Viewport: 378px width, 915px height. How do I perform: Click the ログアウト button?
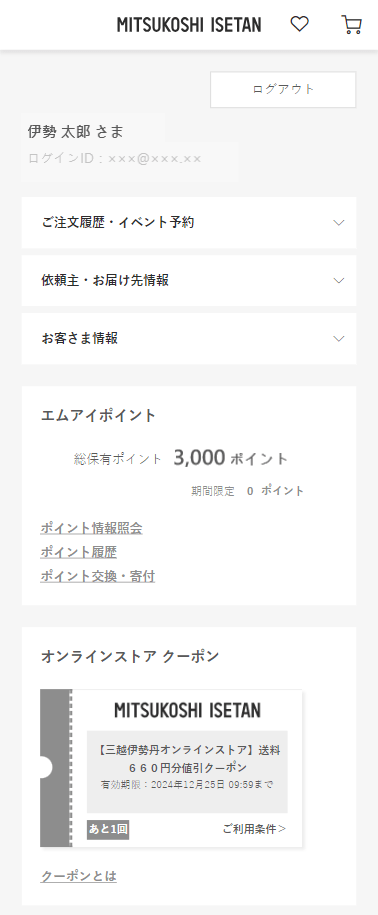(283, 89)
